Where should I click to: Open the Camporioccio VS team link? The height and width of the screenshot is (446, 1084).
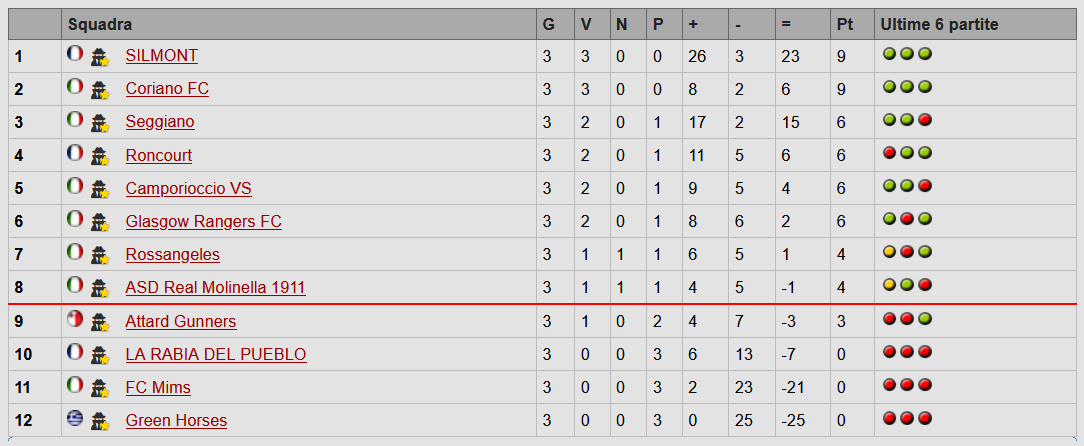[189, 188]
